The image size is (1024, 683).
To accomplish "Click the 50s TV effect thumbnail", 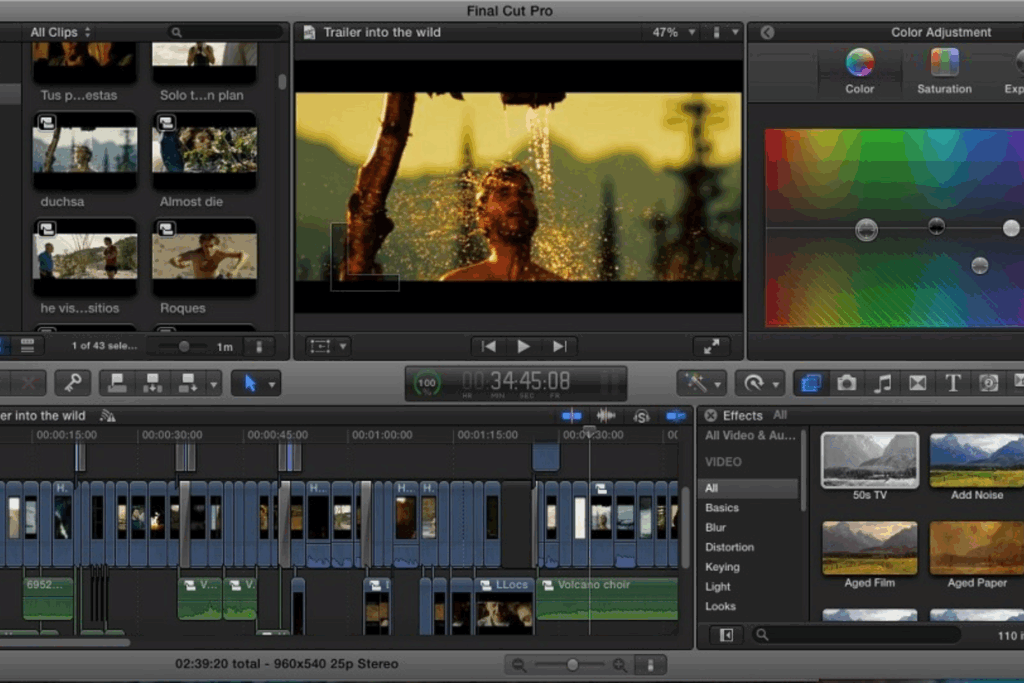I will click(x=870, y=460).
